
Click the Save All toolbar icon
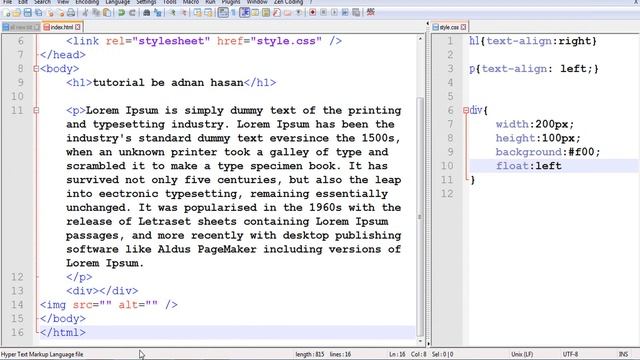tap(38, 13)
